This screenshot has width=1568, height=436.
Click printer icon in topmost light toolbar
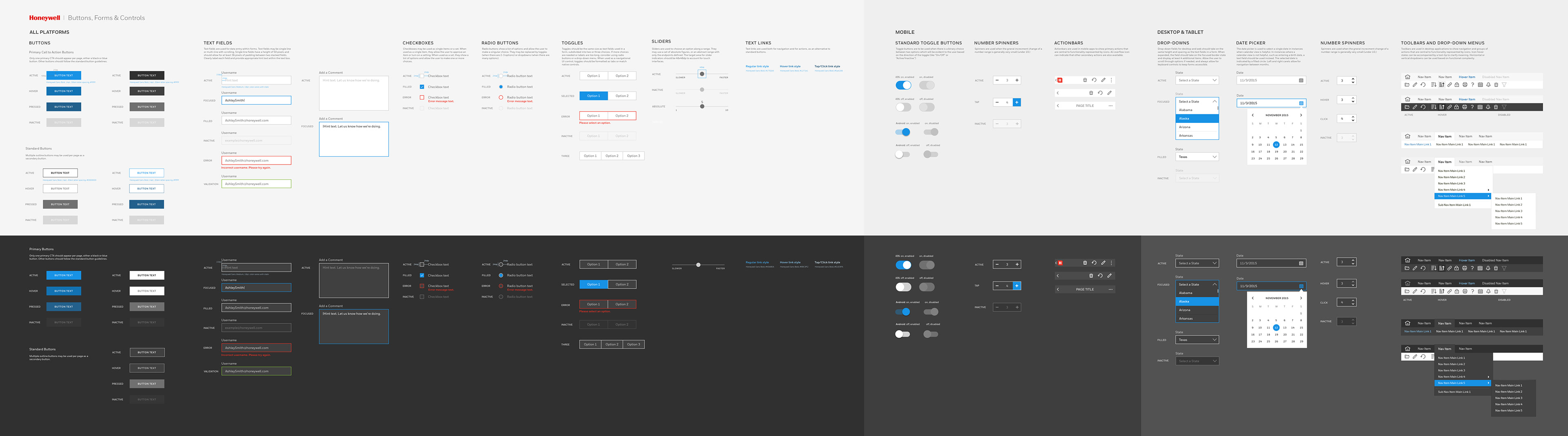click(1465, 85)
